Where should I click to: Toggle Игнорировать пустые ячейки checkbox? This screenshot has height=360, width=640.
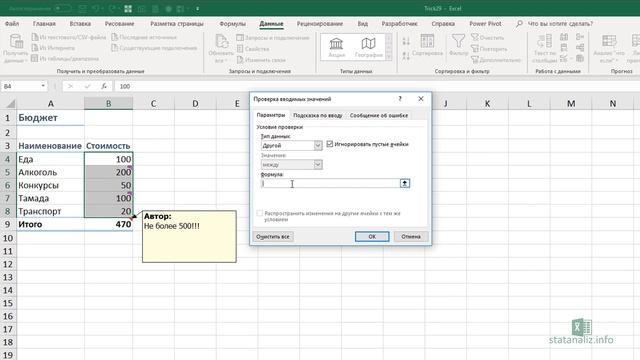pos(330,144)
